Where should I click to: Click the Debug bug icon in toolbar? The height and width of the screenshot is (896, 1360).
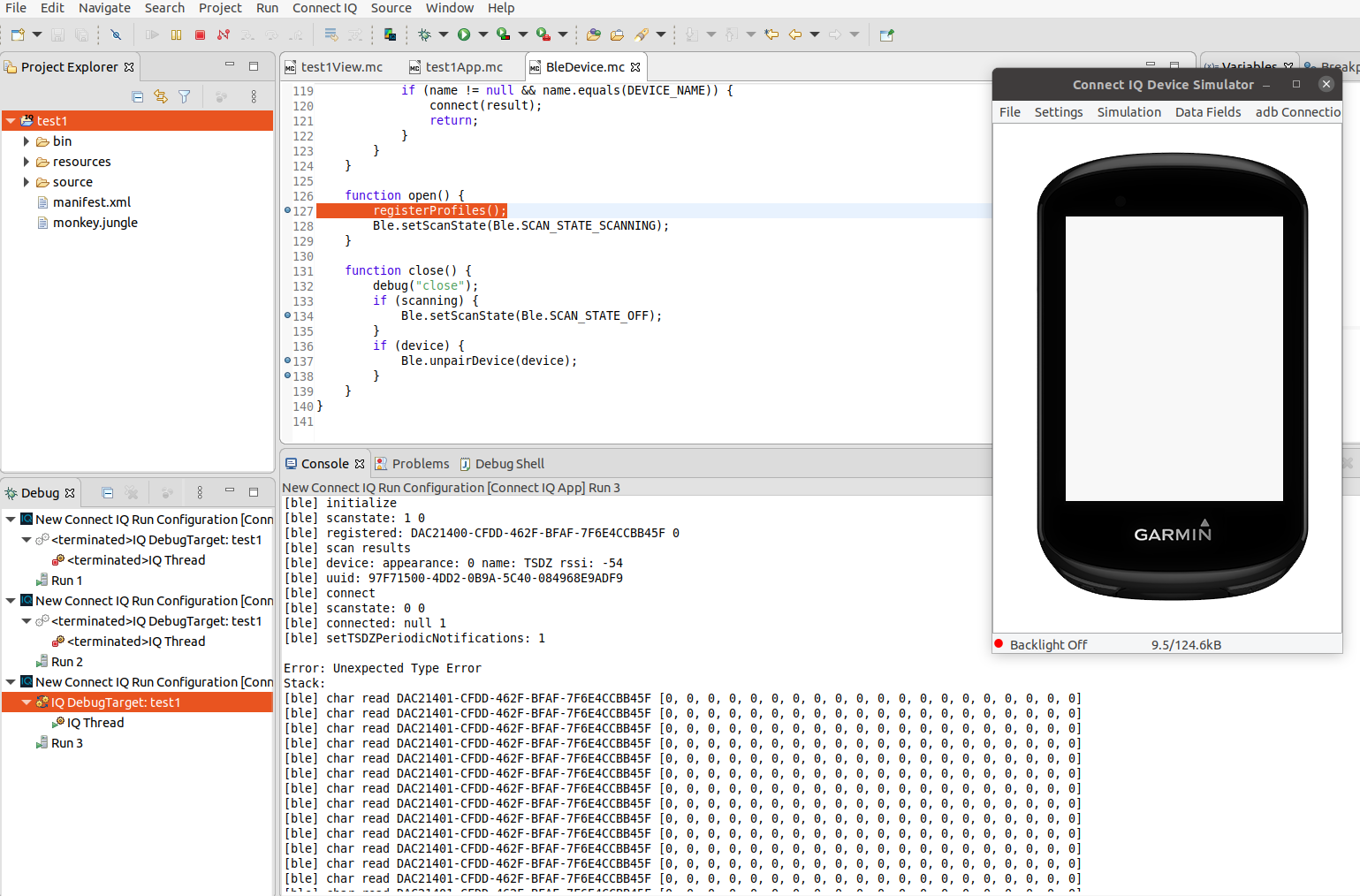coord(424,34)
